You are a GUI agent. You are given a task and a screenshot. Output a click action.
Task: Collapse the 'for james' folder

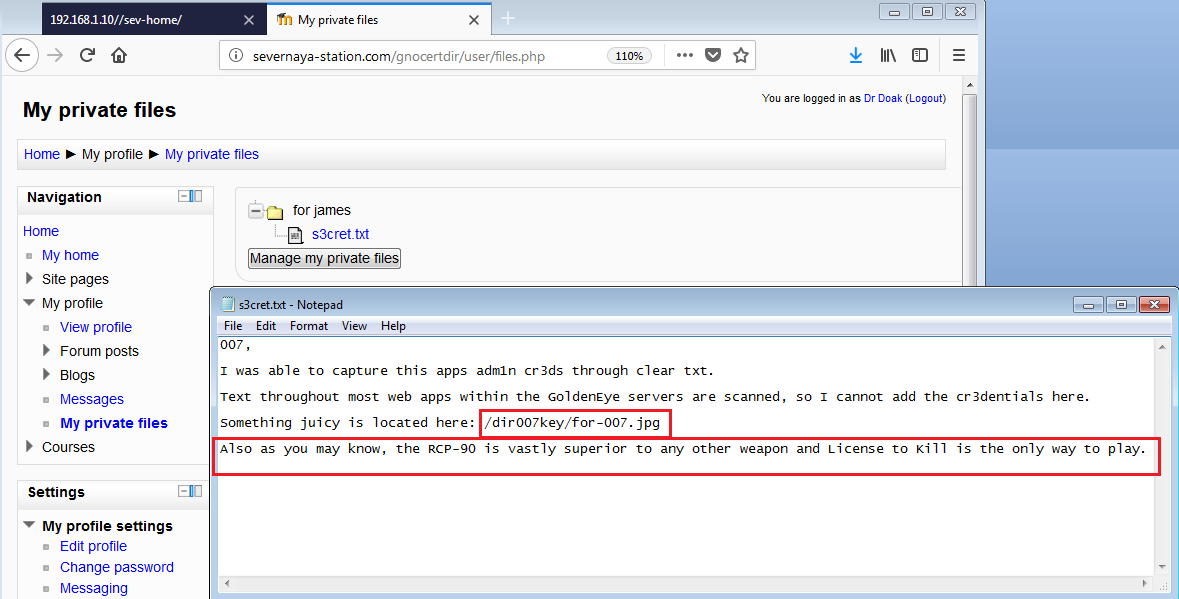point(256,211)
